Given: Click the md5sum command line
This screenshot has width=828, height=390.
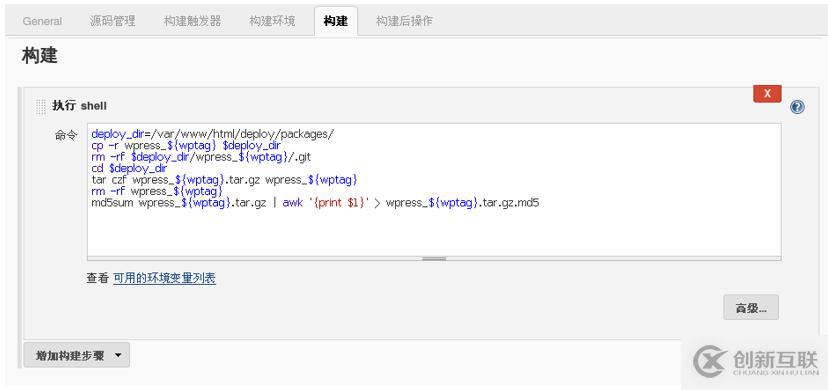Looking at the screenshot, I should tap(315, 203).
